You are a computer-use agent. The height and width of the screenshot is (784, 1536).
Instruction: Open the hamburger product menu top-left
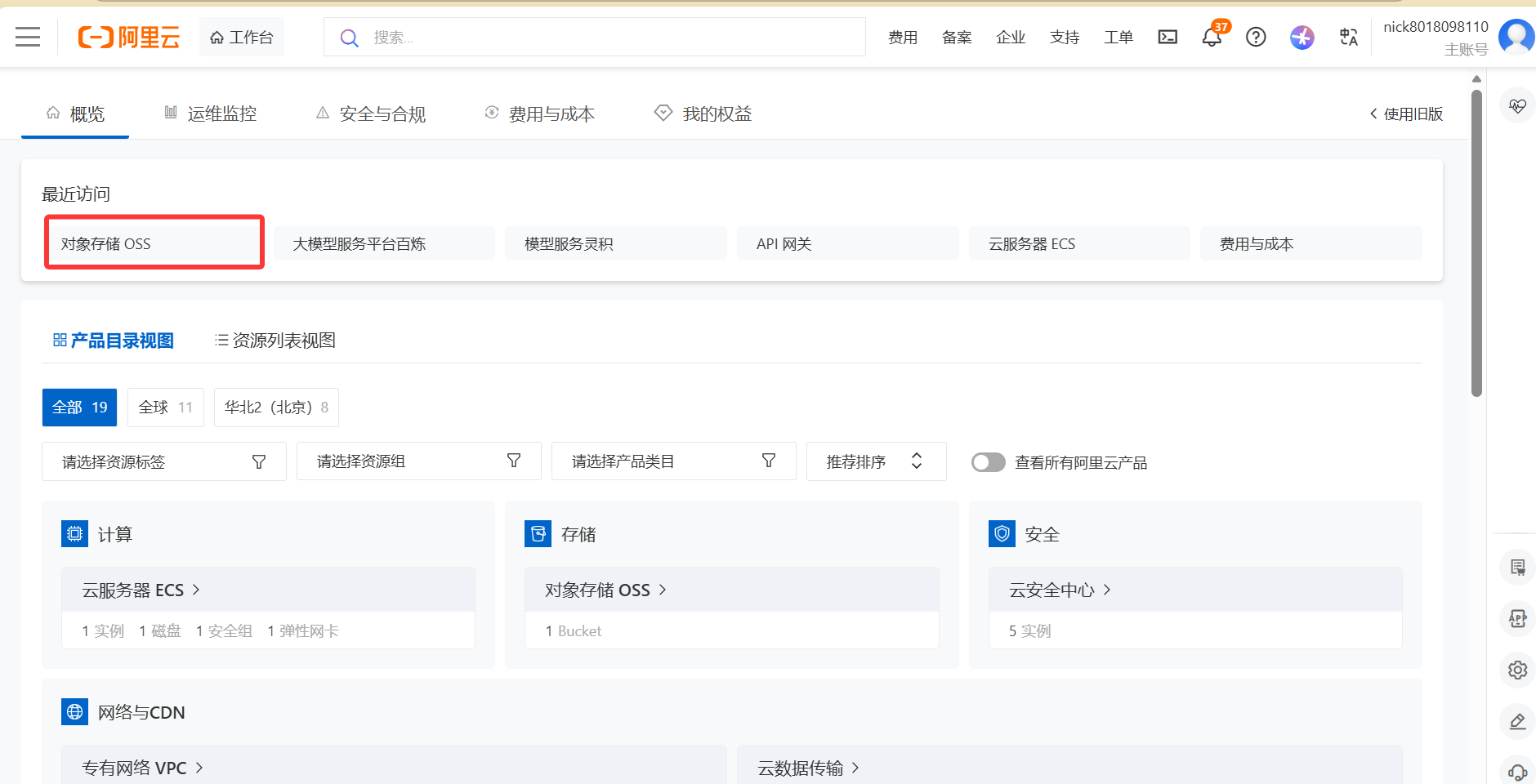(x=26, y=37)
